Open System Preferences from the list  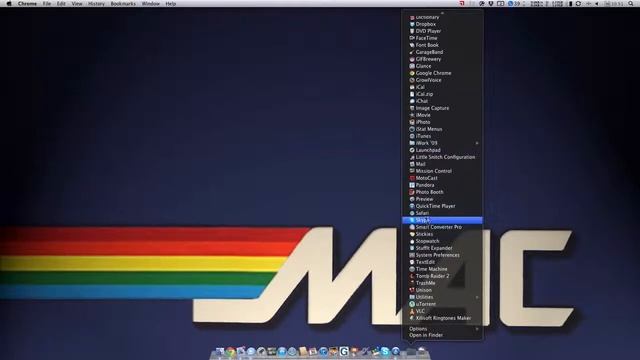(x=442, y=255)
